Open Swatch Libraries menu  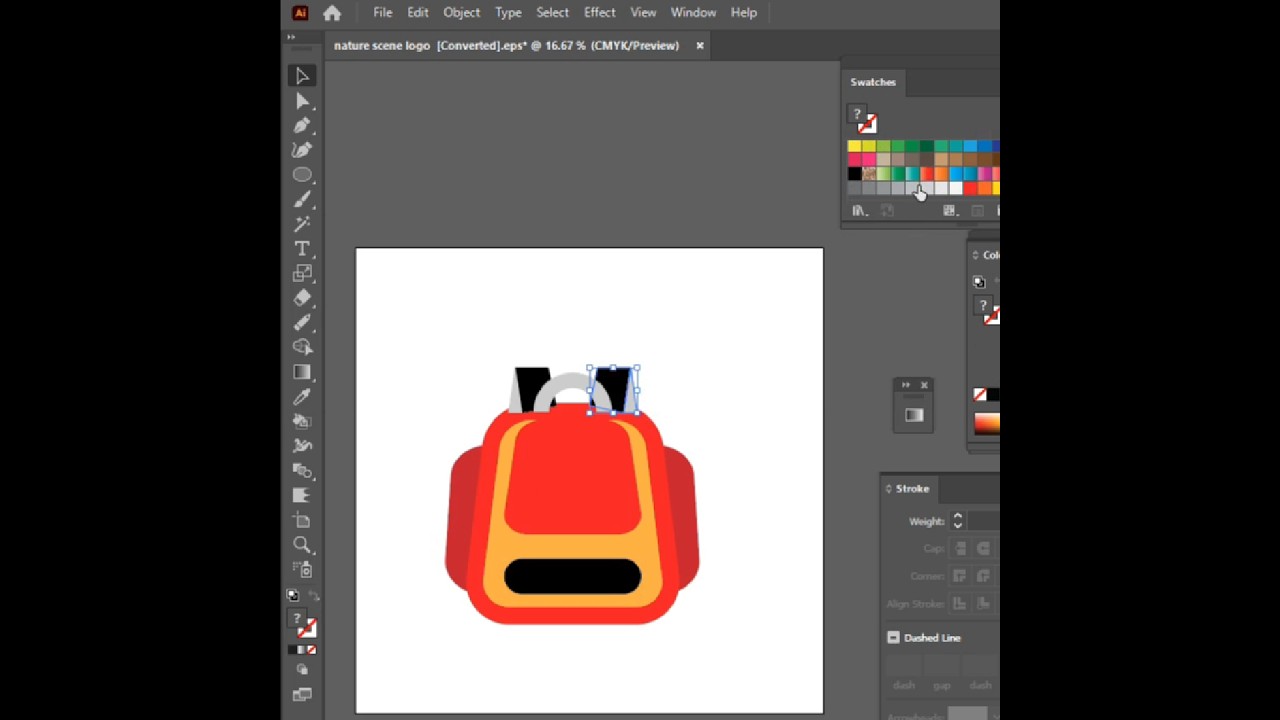click(859, 211)
